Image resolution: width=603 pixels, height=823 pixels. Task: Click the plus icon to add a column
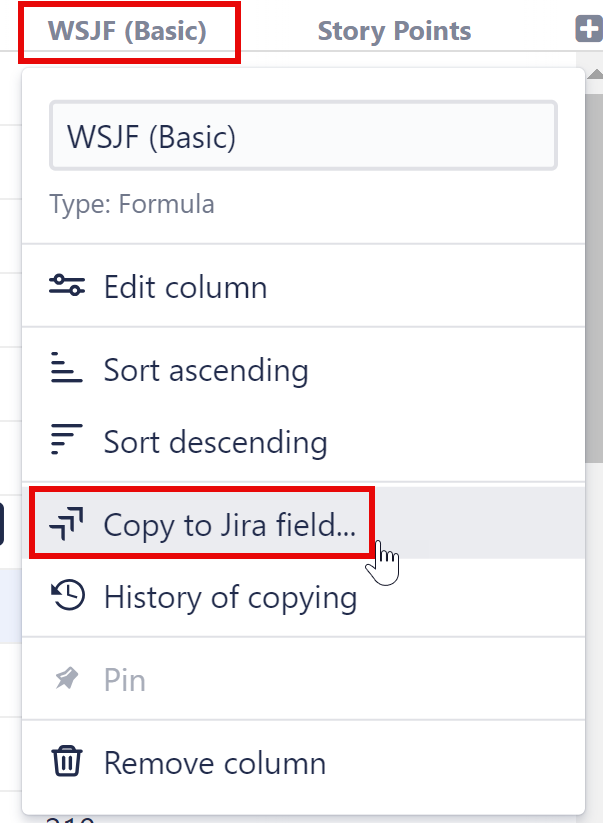coord(589,30)
